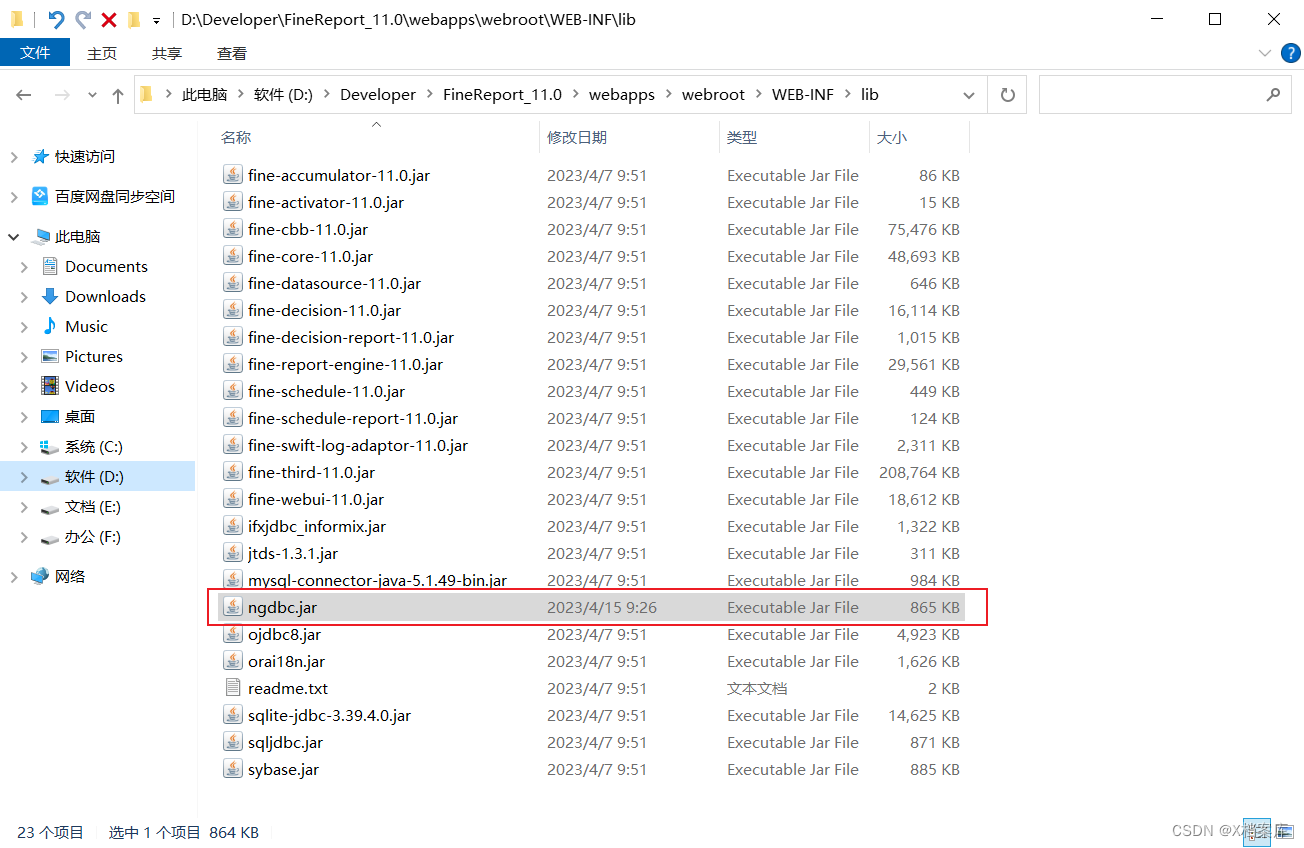The height and width of the screenshot is (848, 1304).
Task: Open the recent locations dropdown arrow
Action: click(x=92, y=95)
